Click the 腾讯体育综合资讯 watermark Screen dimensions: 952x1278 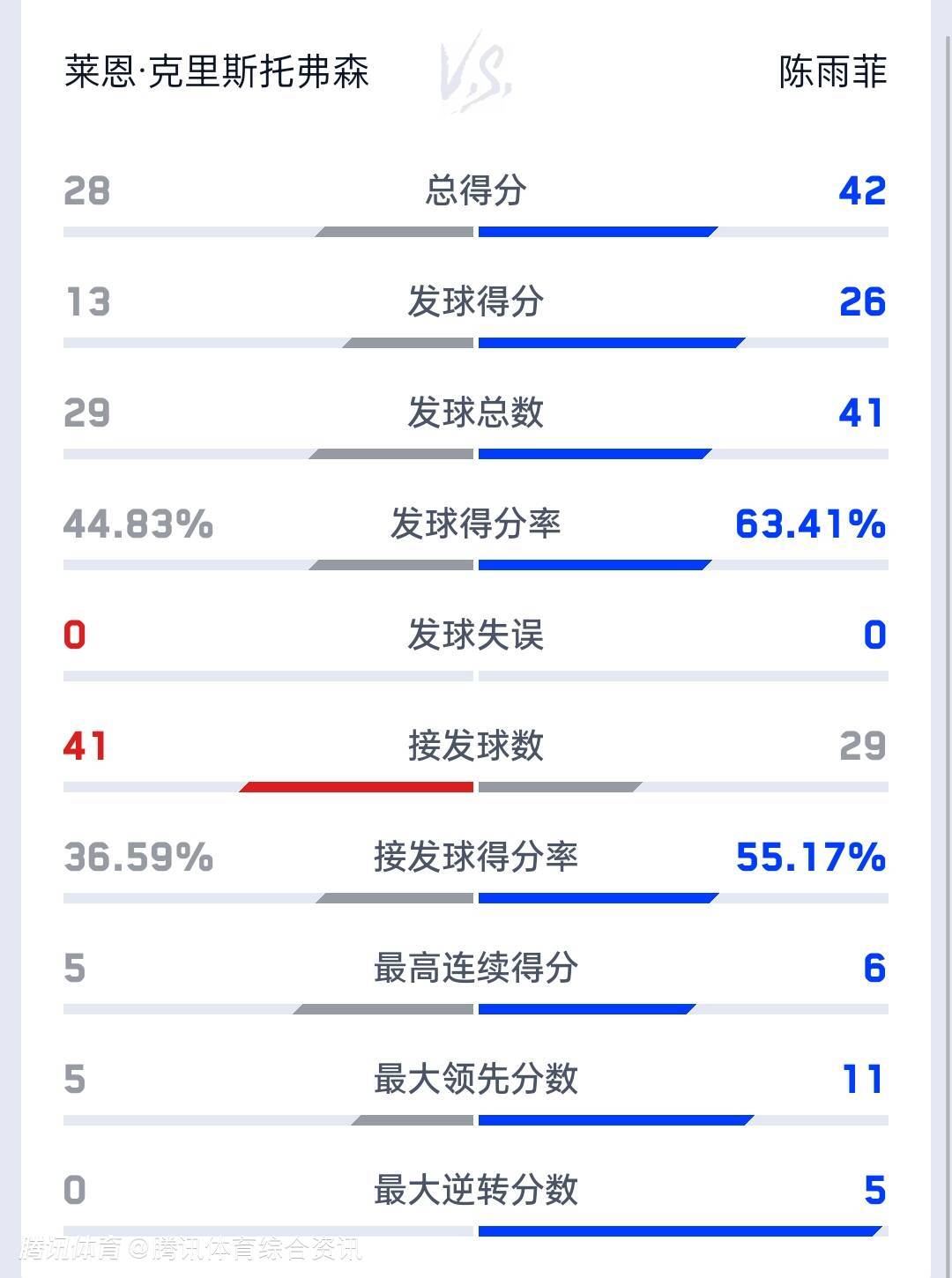256,1249
